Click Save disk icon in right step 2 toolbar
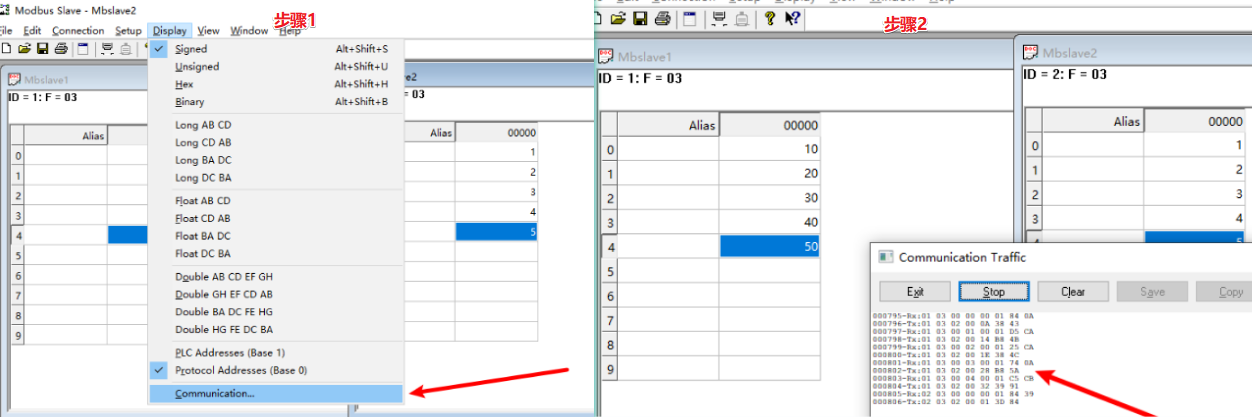1252x417 pixels. point(639,18)
